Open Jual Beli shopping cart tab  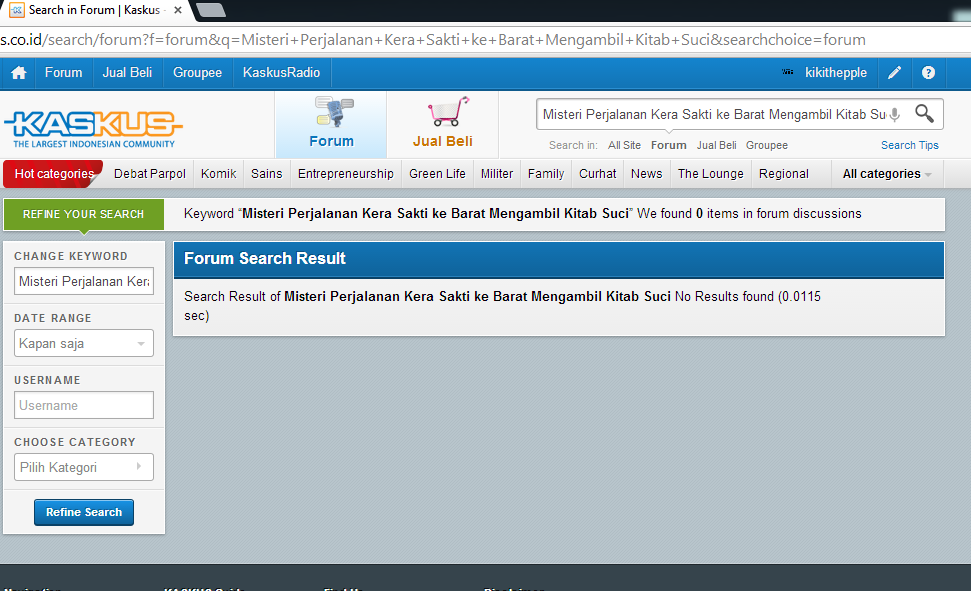443,124
